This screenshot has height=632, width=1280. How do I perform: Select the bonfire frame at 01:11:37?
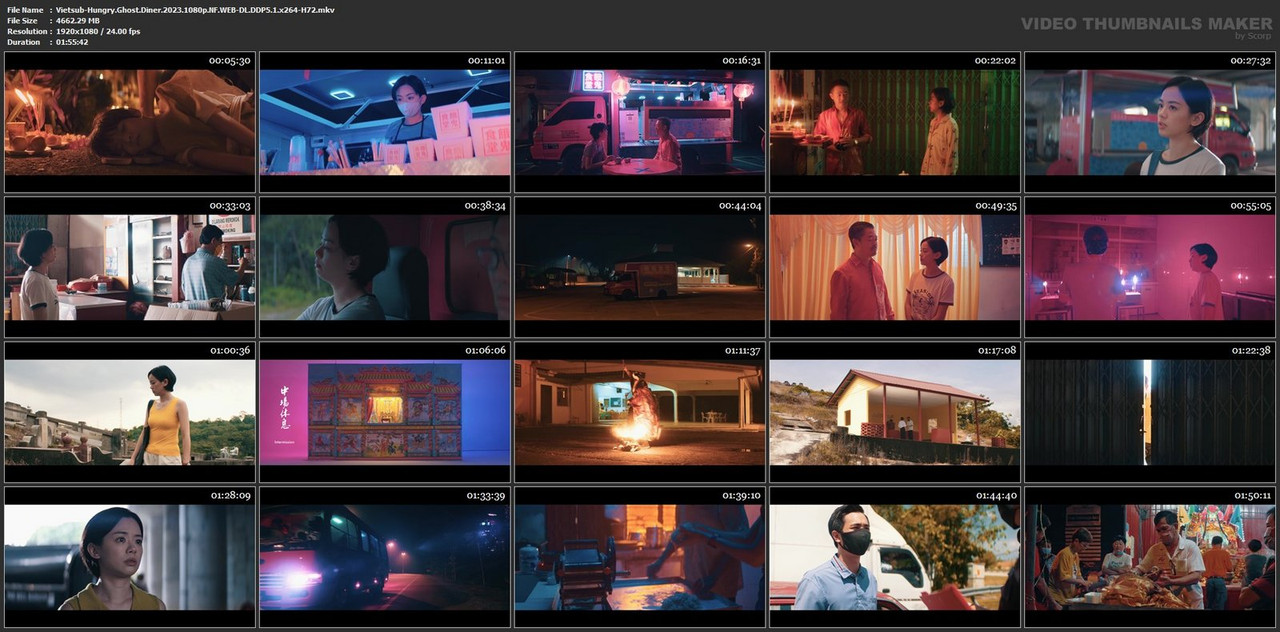[x=640, y=412]
